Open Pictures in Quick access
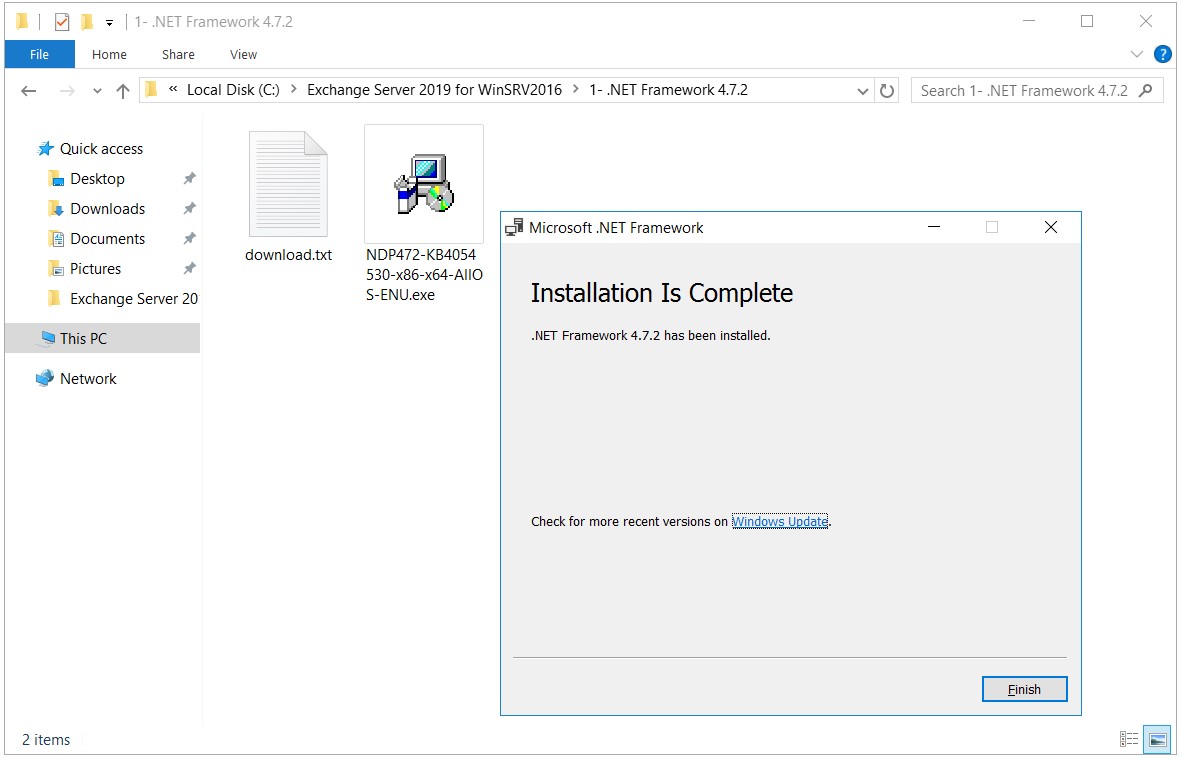Viewport: 1182px width, 758px height. coord(95,269)
